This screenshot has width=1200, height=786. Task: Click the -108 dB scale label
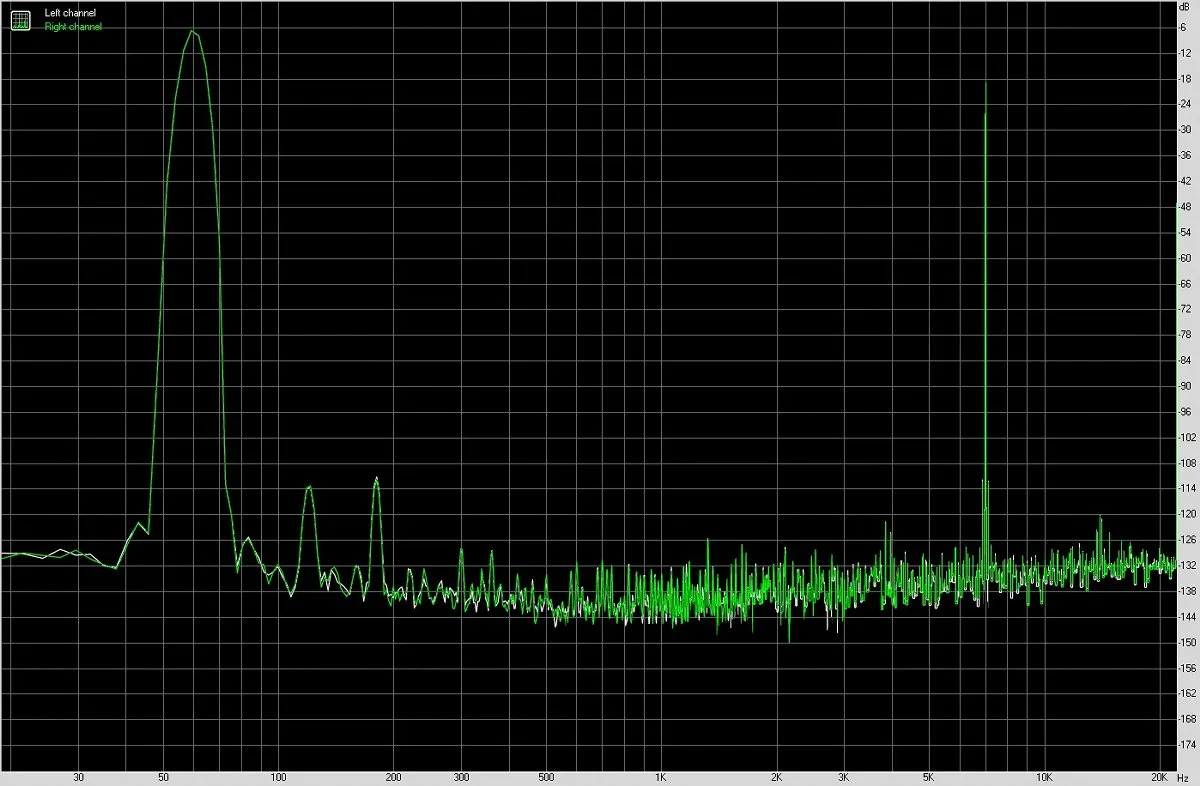click(x=1187, y=463)
